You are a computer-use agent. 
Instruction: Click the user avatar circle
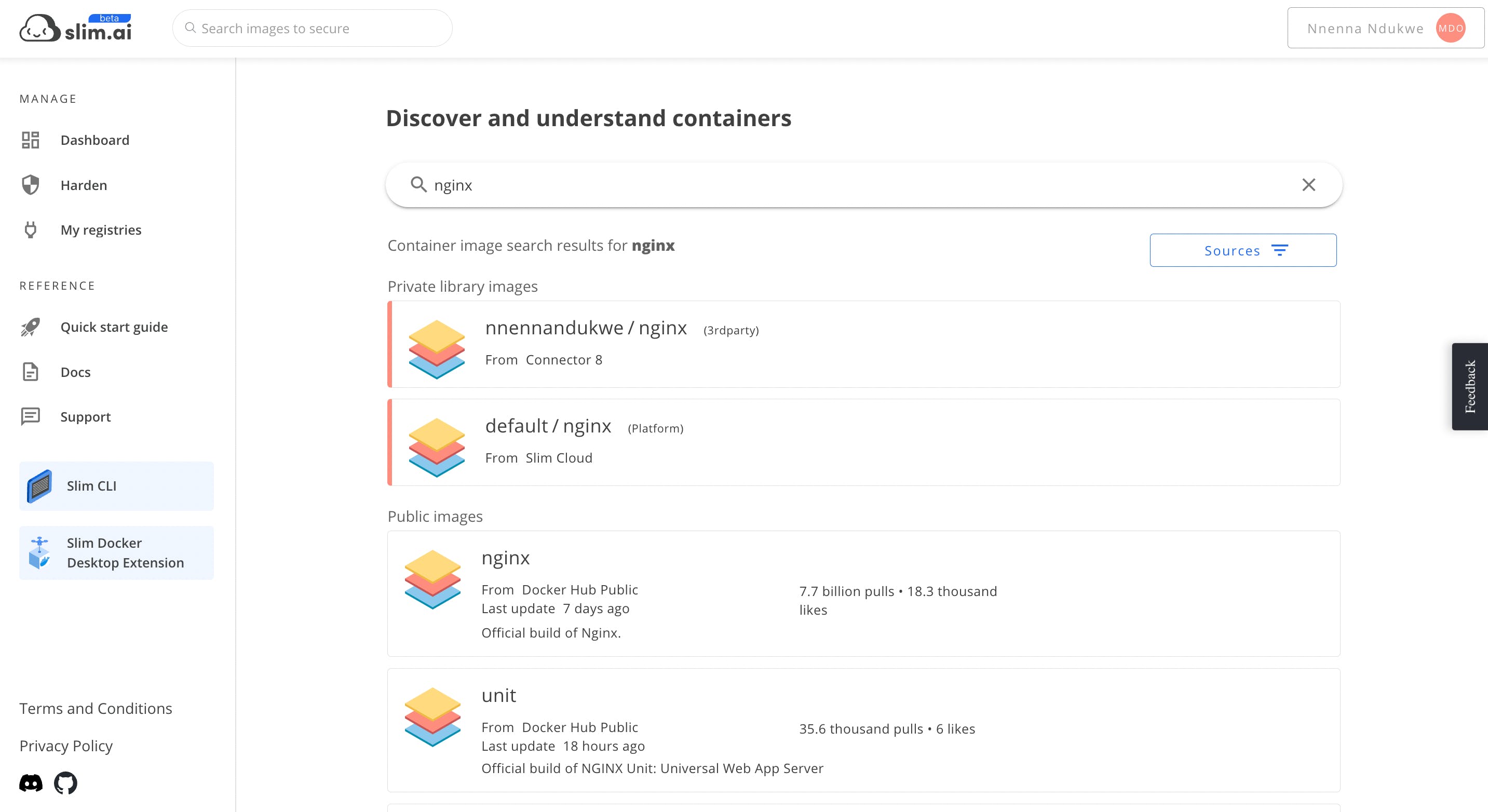click(1450, 29)
